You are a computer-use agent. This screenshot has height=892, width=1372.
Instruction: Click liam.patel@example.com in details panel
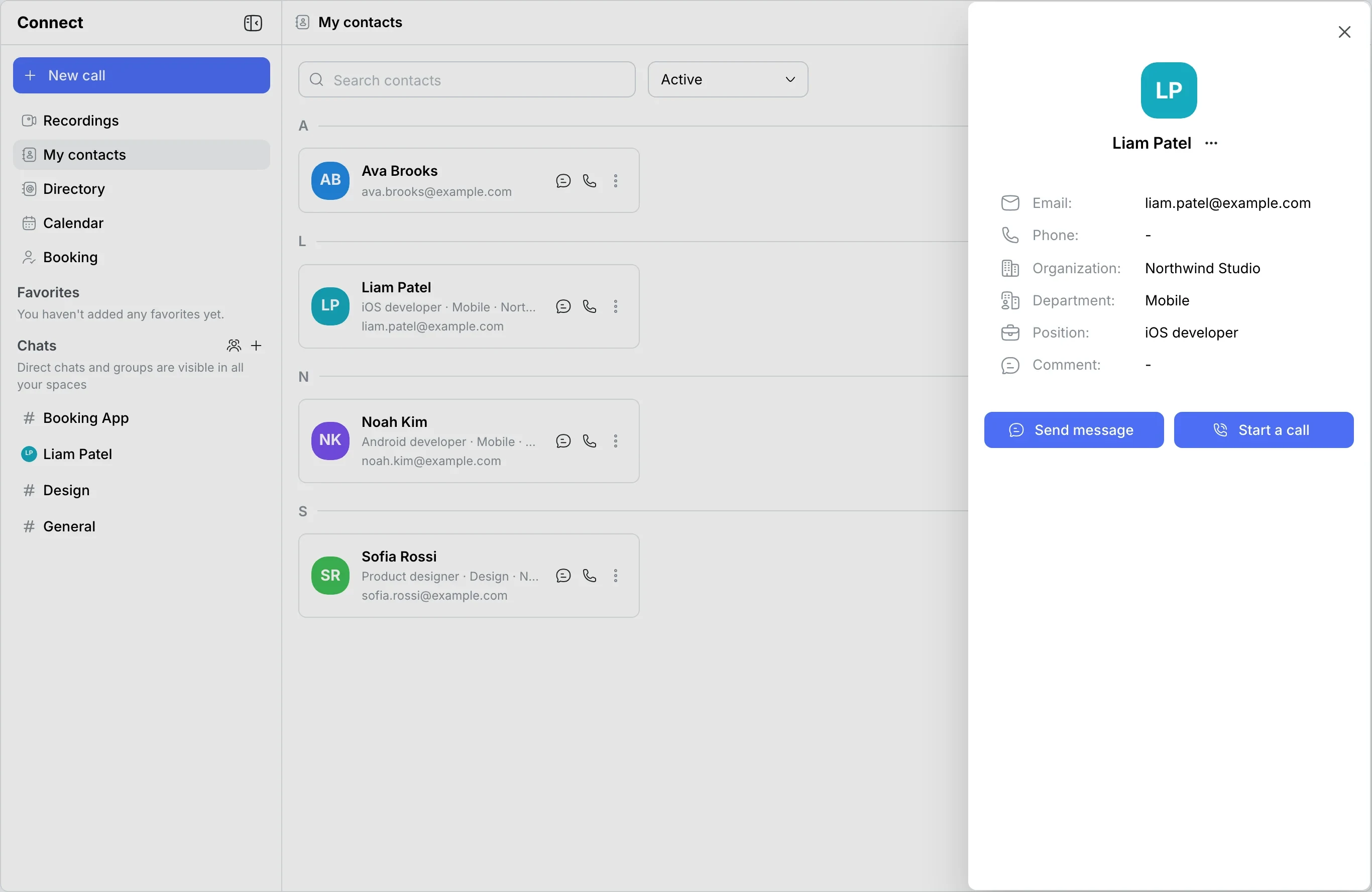[x=1227, y=203]
